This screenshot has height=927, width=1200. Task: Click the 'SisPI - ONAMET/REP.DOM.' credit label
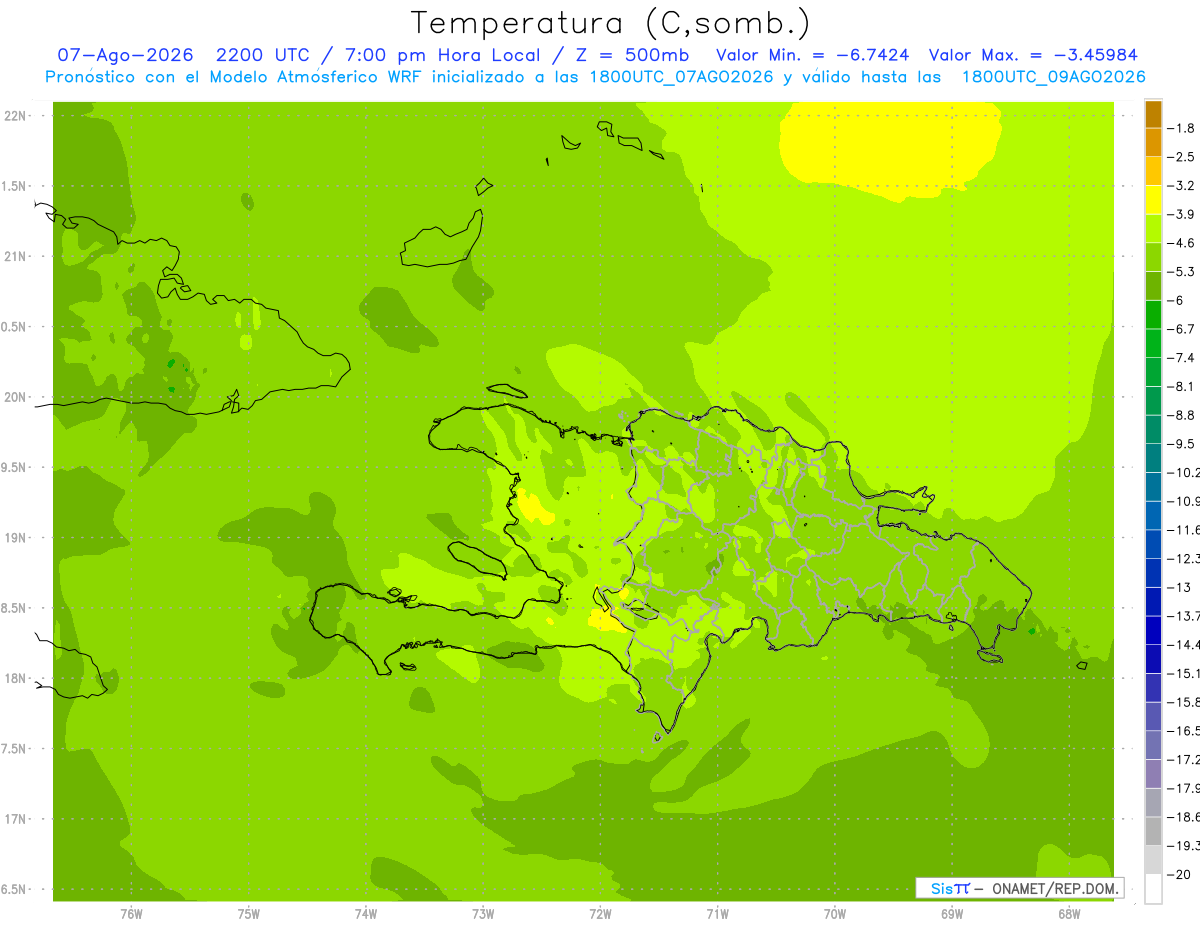tap(1020, 888)
